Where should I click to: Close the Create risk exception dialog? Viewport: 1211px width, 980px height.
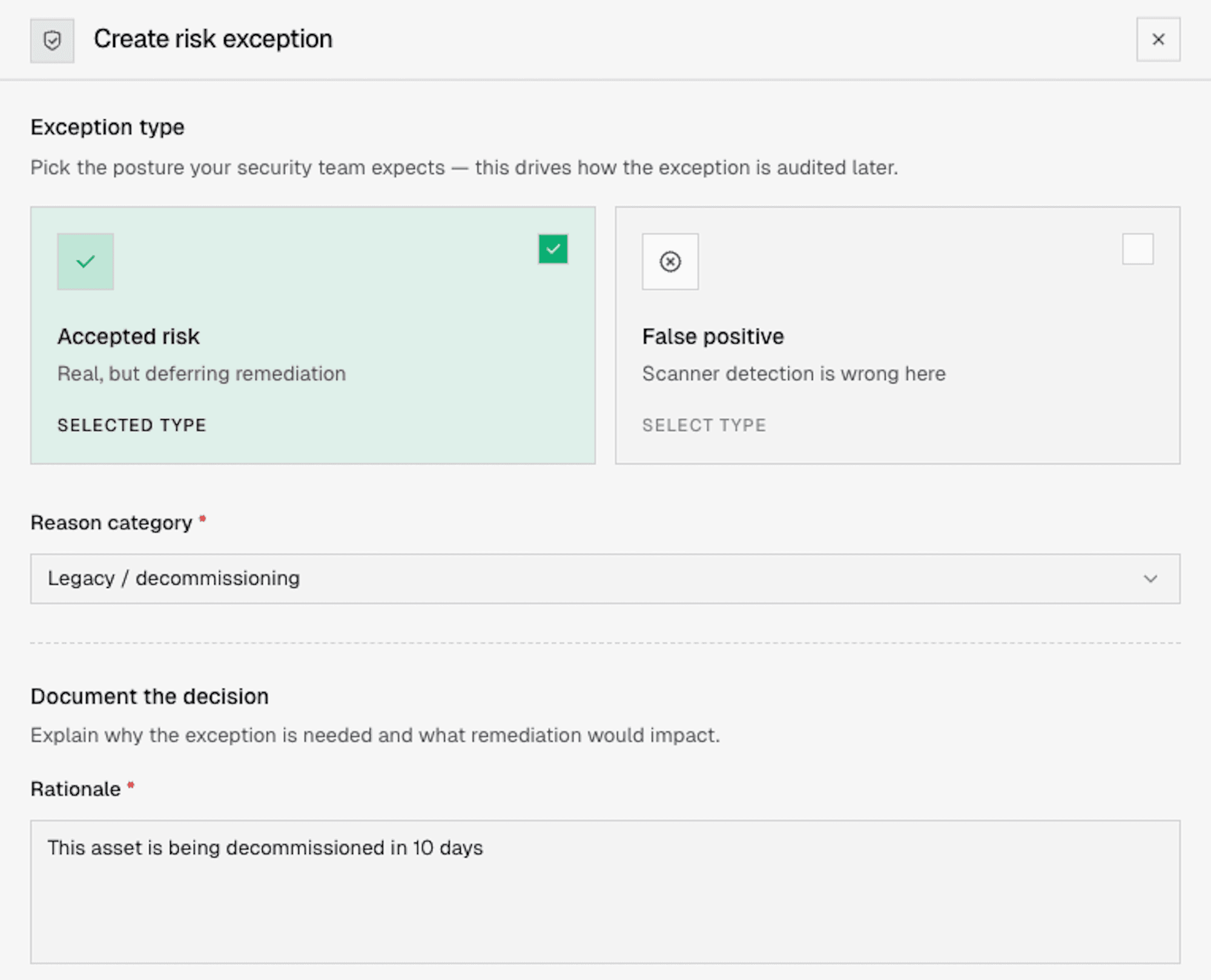tap(1158, 39)
